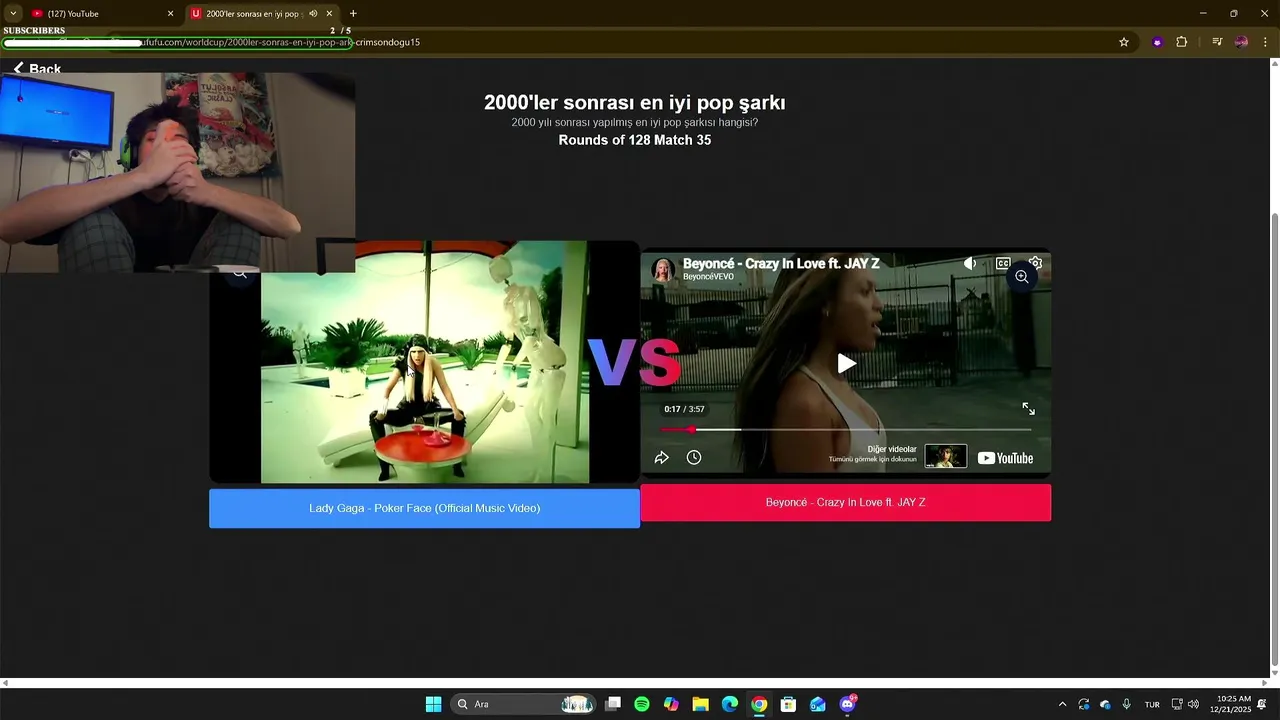Switch the TUR keyboard language

point(1152,704)
